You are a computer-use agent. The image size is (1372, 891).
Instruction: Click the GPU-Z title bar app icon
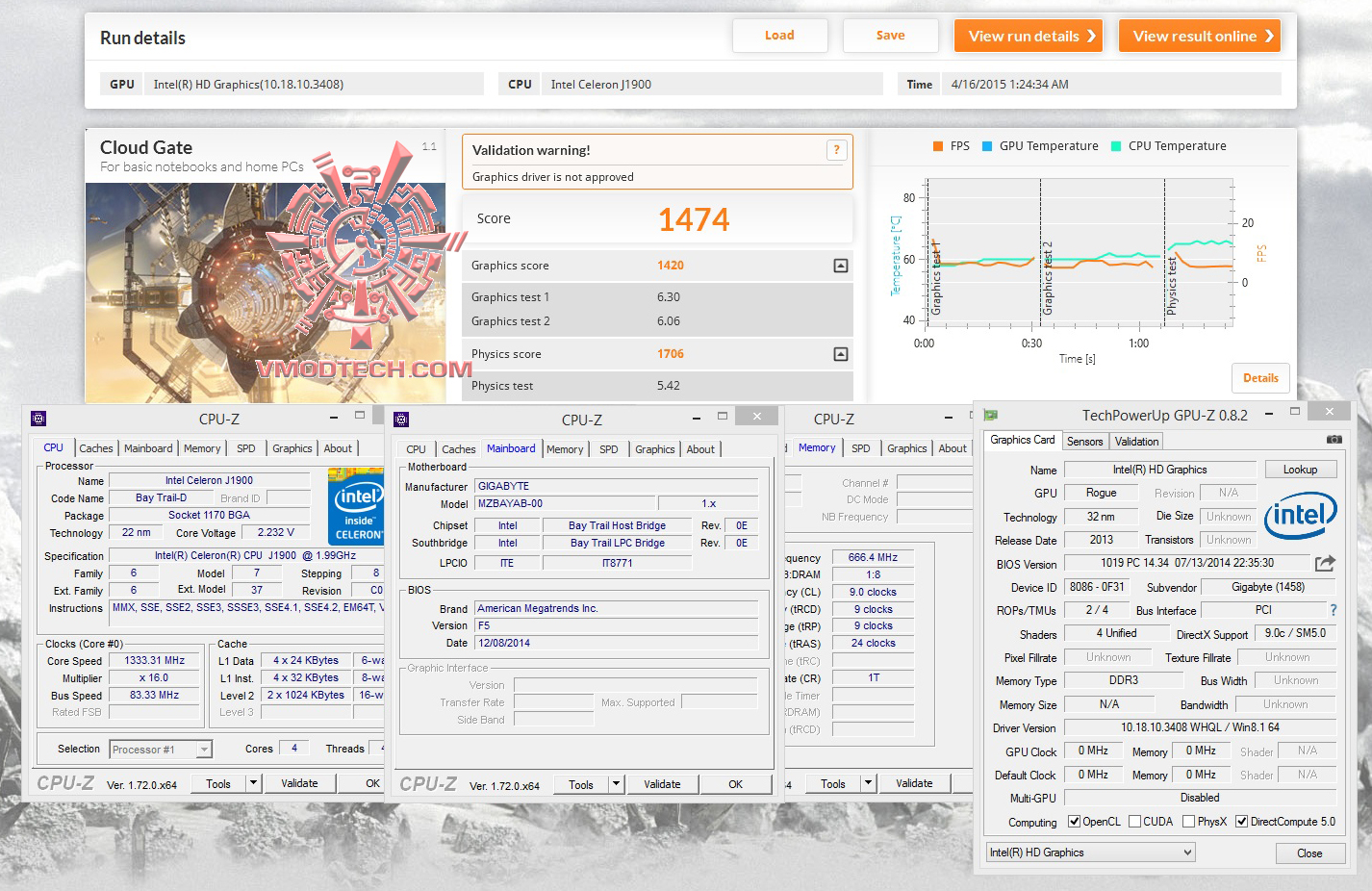(x=990, y=415)
